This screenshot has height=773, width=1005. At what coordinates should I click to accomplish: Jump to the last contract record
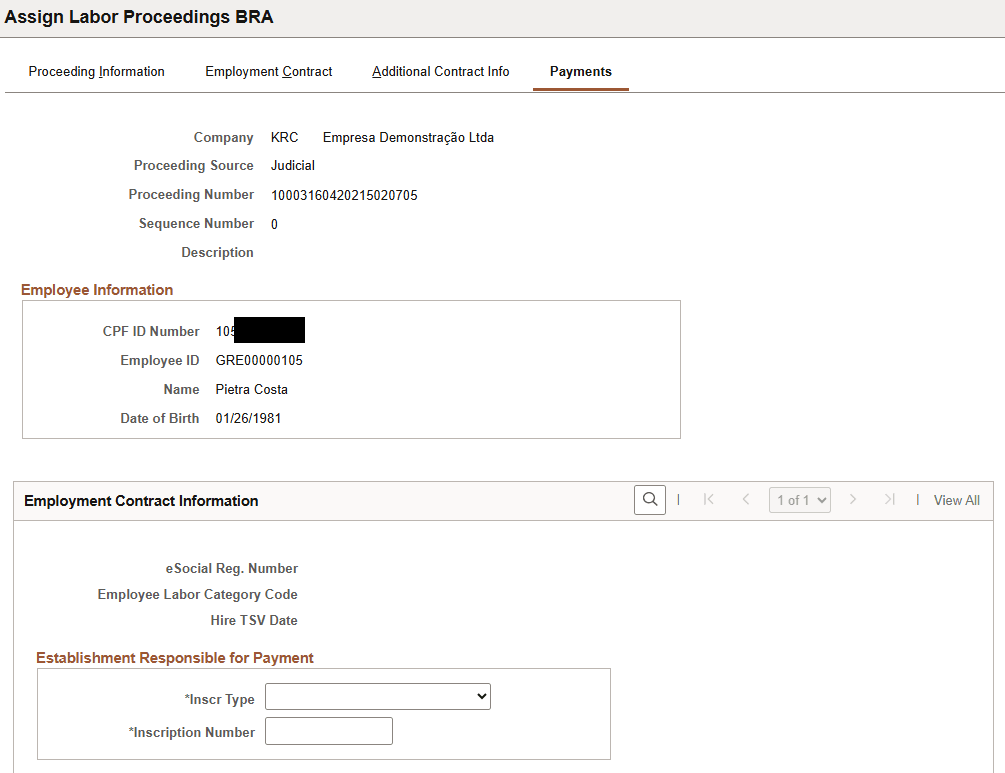(x=889, y=499)
